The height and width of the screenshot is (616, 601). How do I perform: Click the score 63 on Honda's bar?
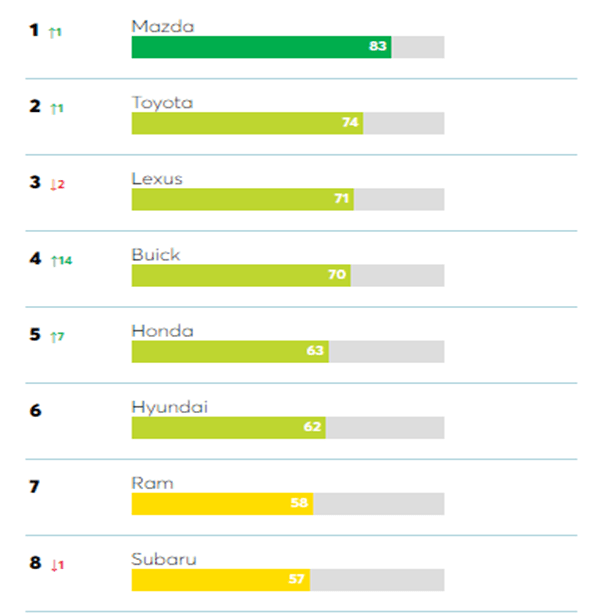pos(316,352)
